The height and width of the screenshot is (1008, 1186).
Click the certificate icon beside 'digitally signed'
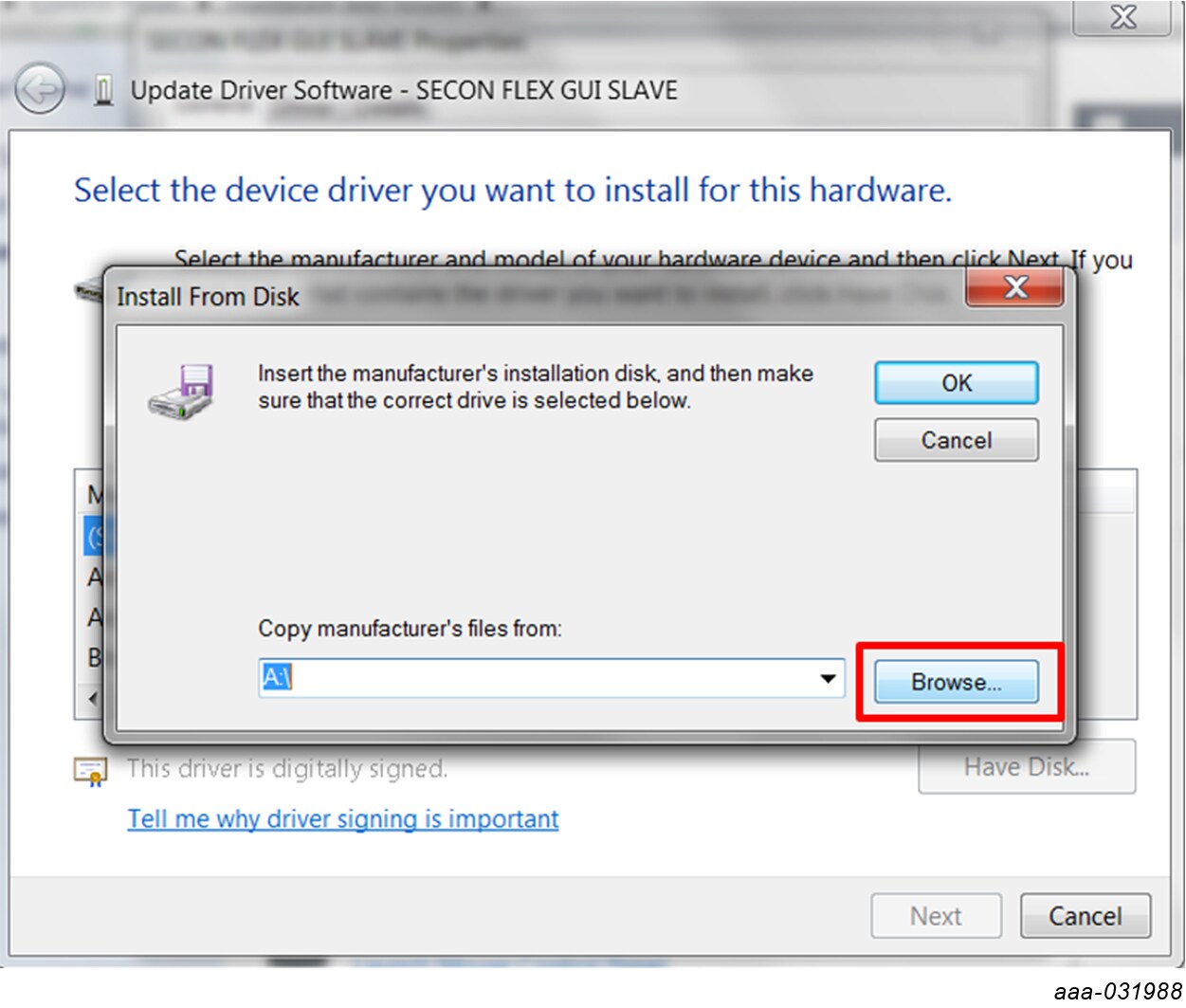(91, 772)
